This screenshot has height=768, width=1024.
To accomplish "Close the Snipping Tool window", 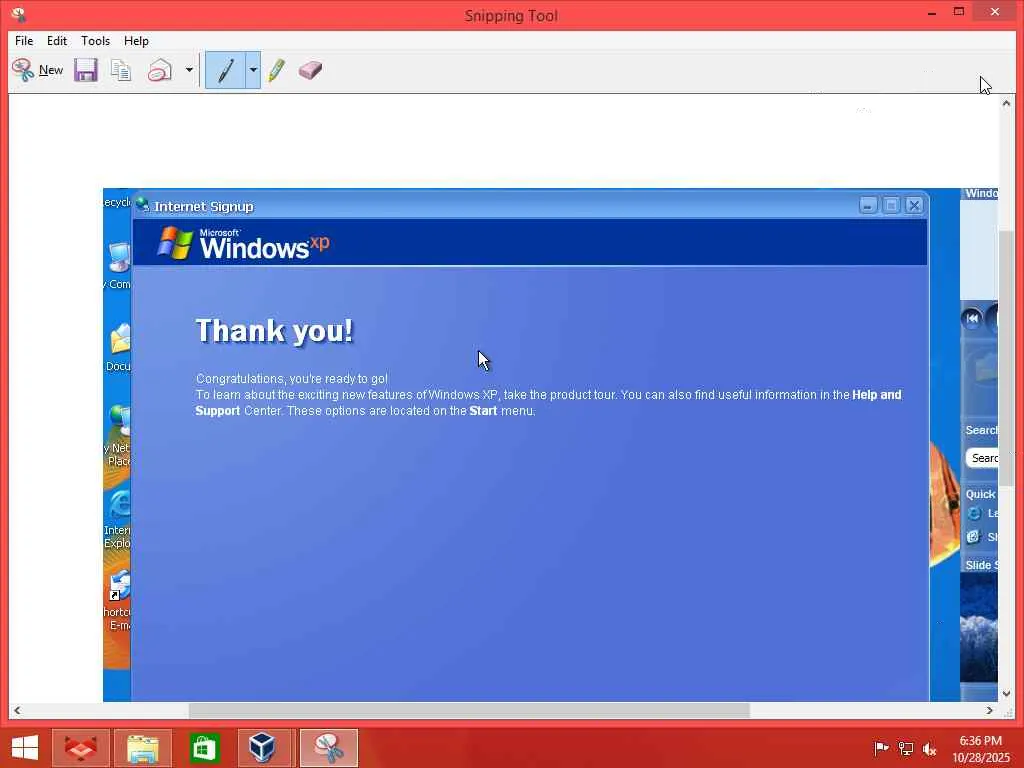I will coord(995,12).
